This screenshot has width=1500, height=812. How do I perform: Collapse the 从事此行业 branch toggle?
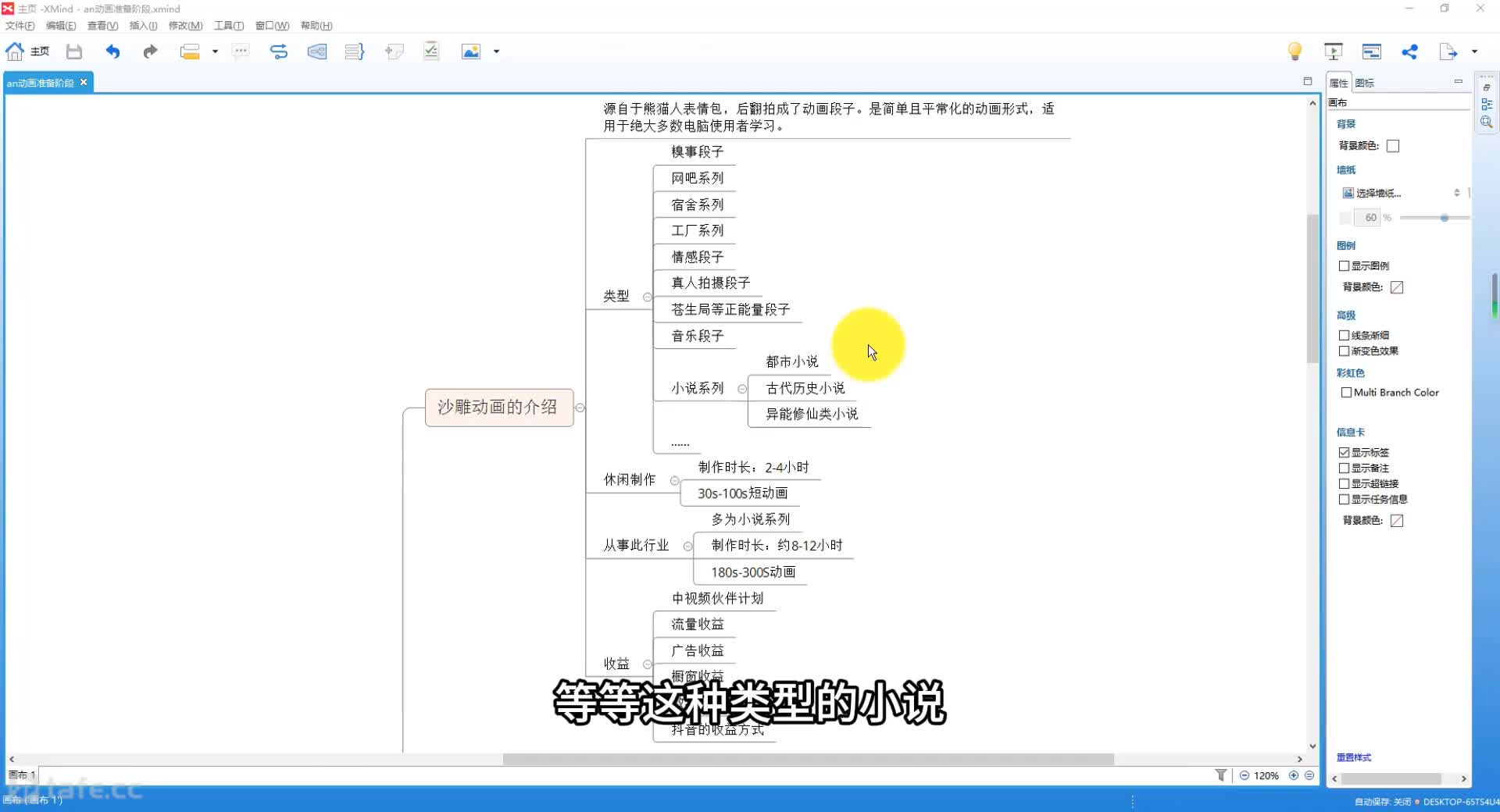click(687, 547)
